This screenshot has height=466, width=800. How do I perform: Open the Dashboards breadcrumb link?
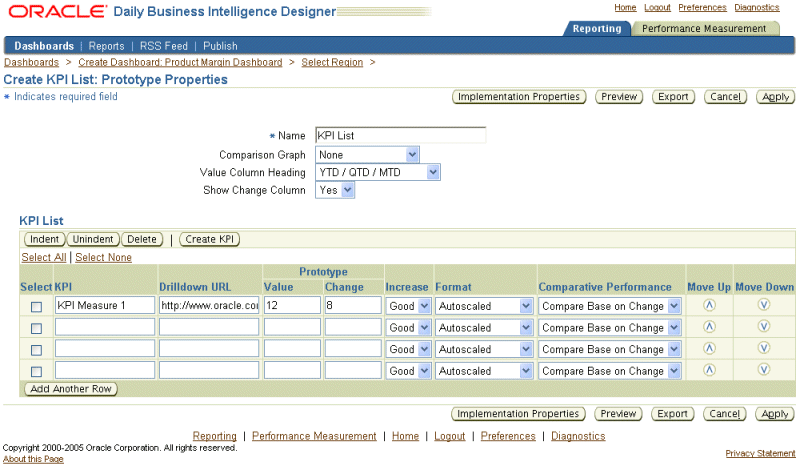31,62
